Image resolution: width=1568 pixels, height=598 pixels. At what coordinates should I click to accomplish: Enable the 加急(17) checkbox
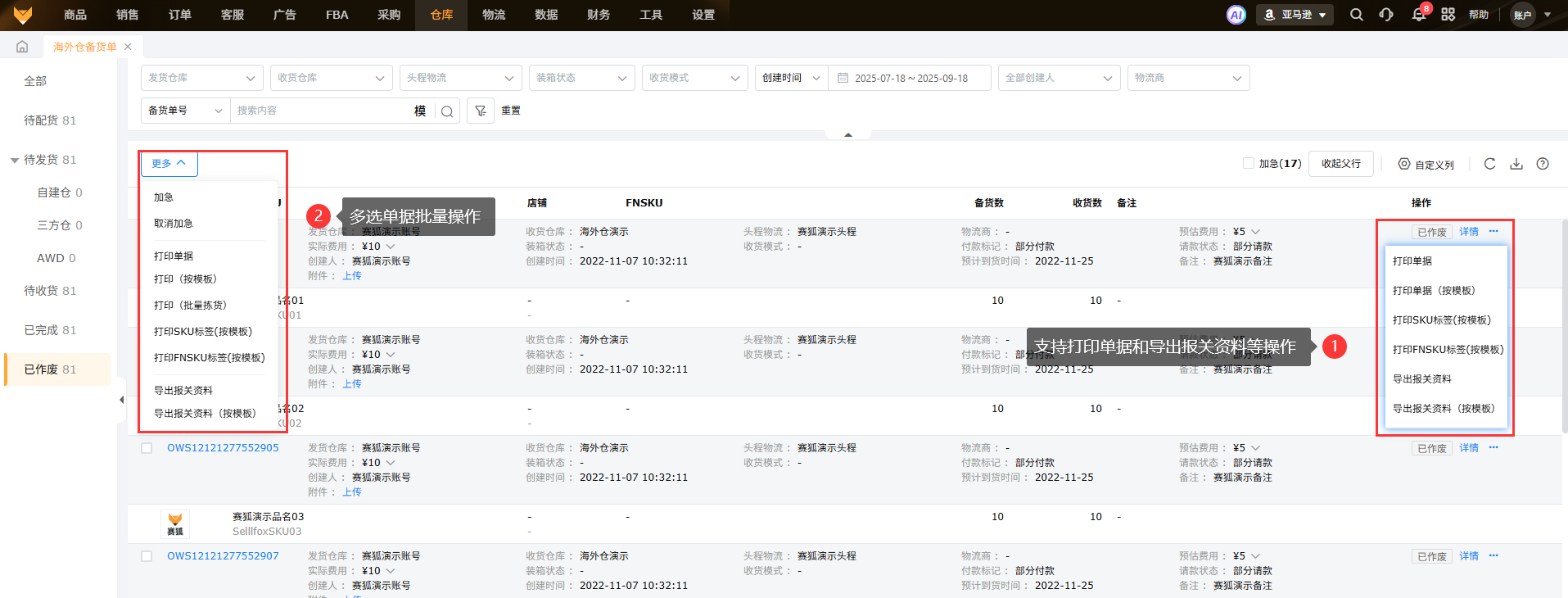(1249, 164)
